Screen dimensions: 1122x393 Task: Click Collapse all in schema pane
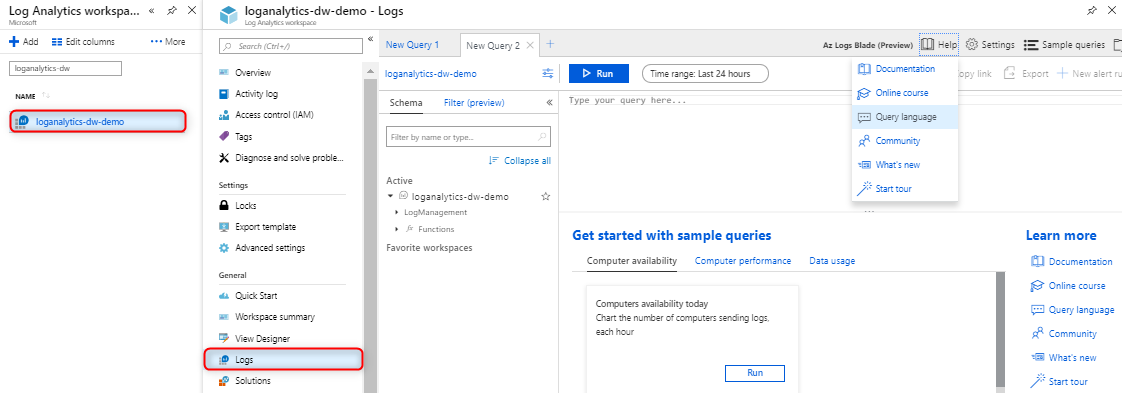coord(519,160)
